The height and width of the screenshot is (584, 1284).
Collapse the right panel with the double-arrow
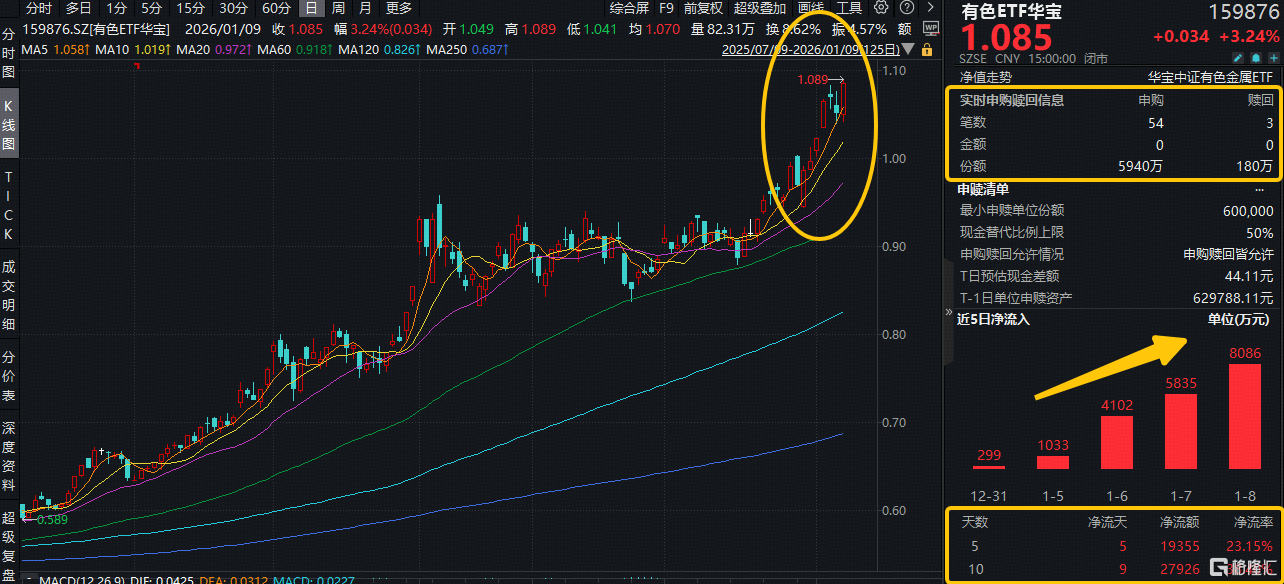coord(948,313)
